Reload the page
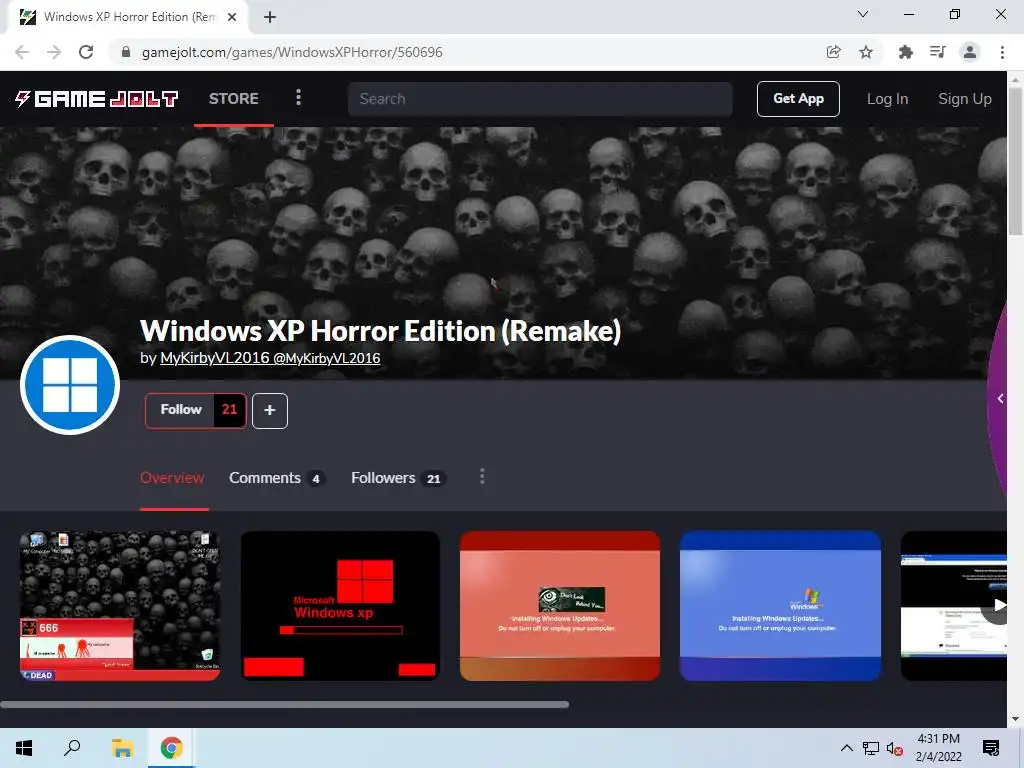 pyautogui.click(x=86, y=52)
